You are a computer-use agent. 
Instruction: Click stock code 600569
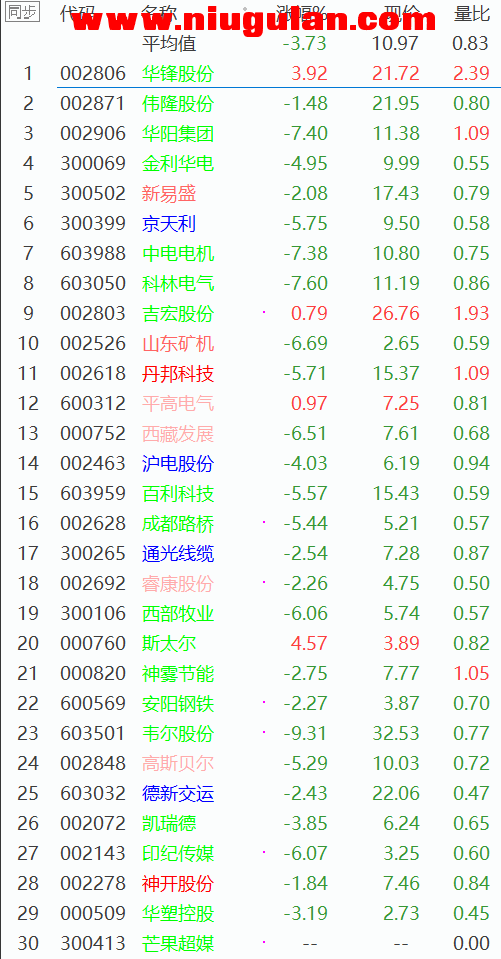click(93, 703)
